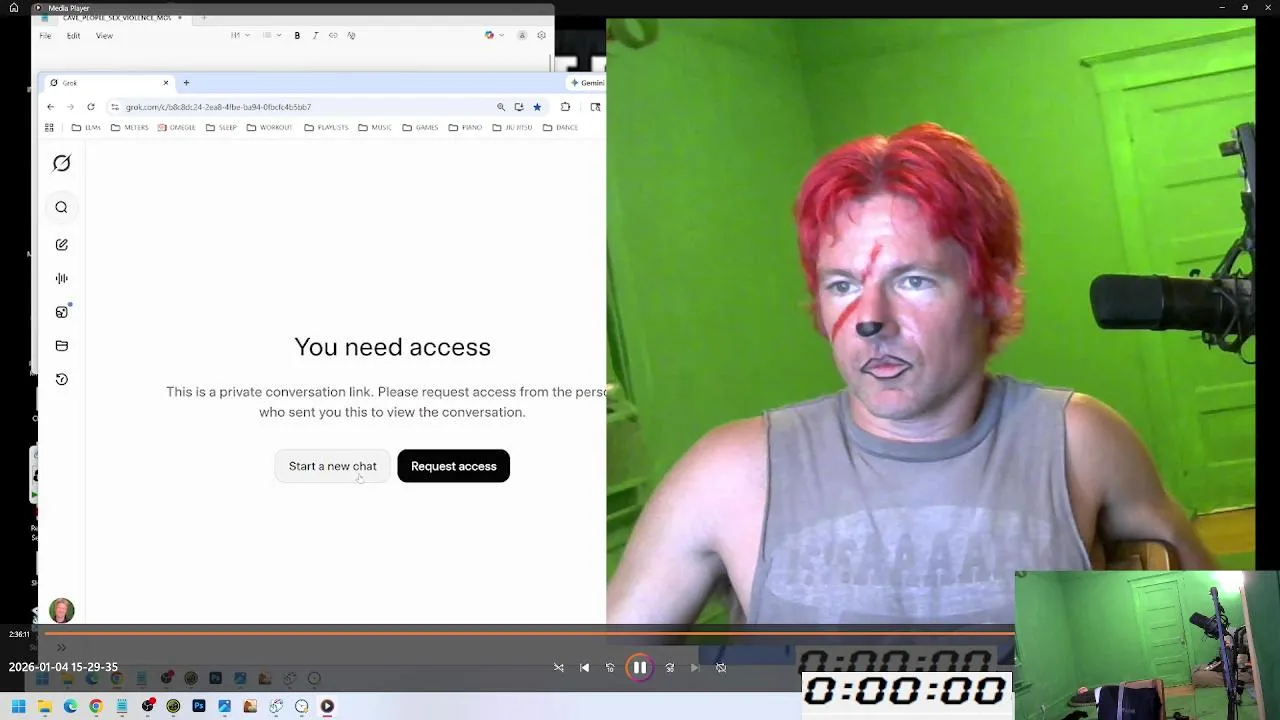
Task: Go forward in the browser
Action: point(70,107)
